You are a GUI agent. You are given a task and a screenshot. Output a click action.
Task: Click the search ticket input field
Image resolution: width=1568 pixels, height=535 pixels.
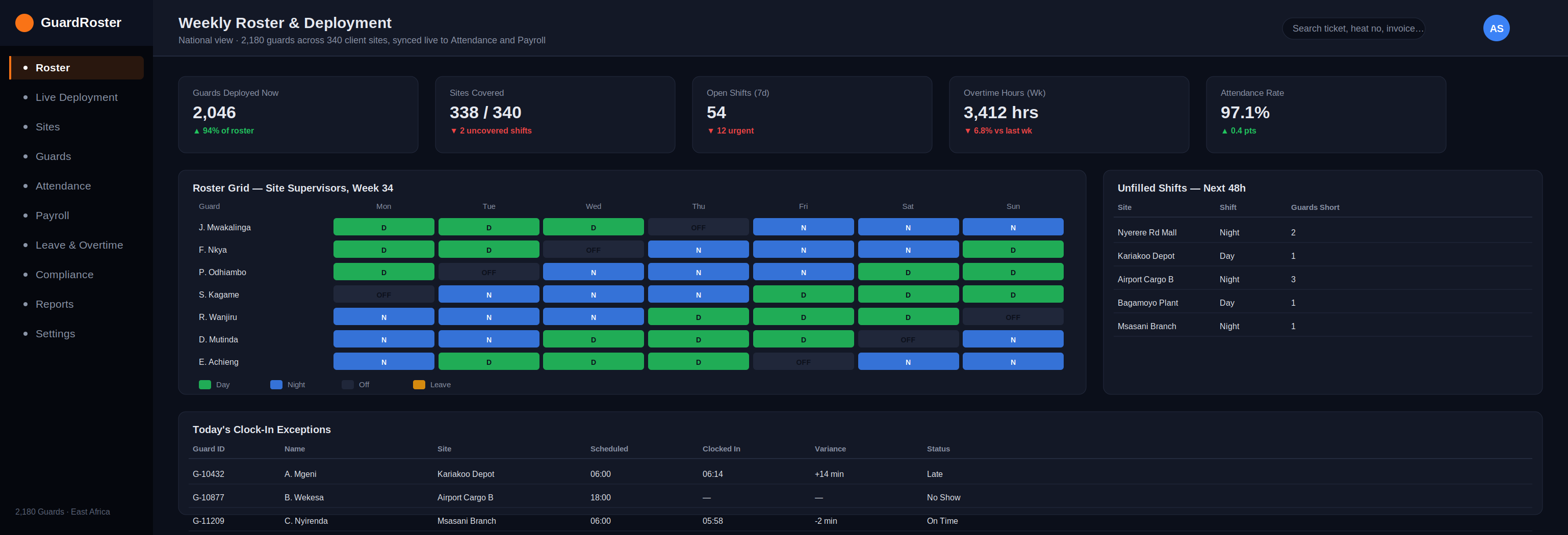[1353, 29]
